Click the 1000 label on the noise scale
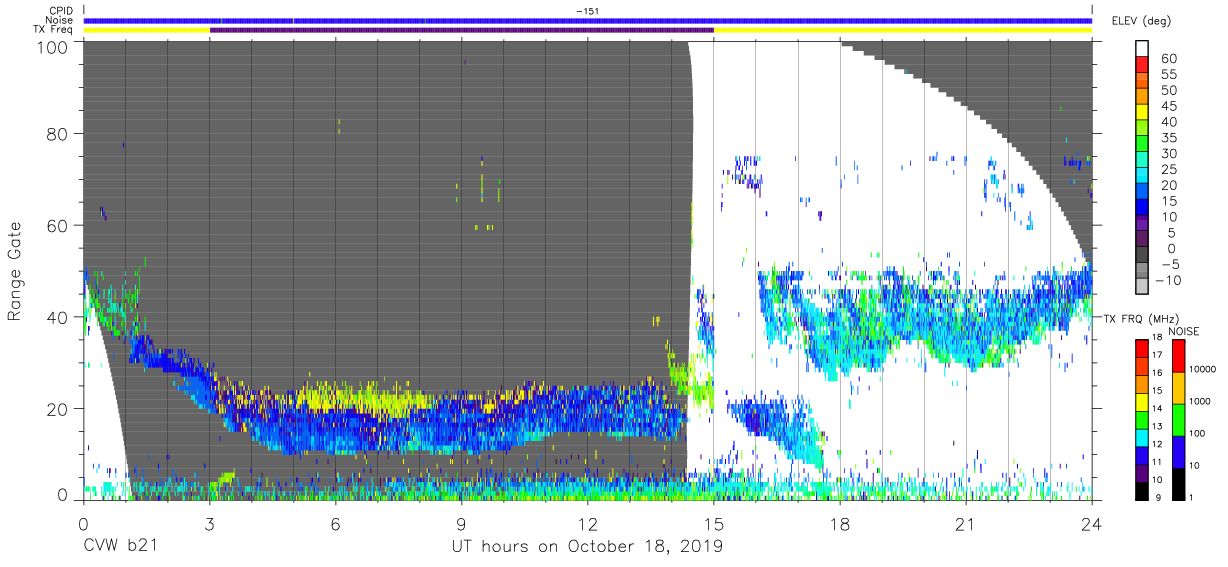The image size is (1228, 567). tap(1200, 401)
